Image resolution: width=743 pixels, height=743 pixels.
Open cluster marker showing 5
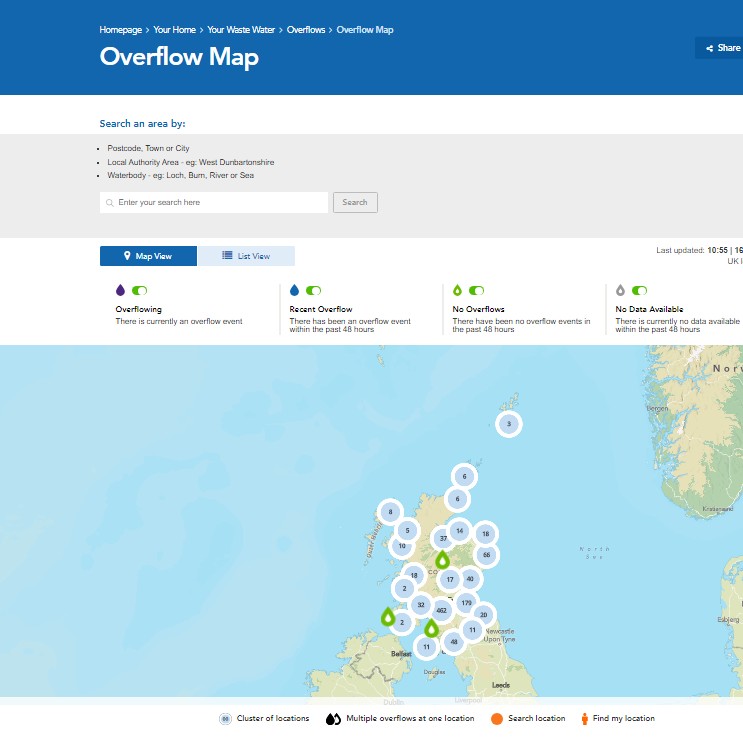coord(407,531)
